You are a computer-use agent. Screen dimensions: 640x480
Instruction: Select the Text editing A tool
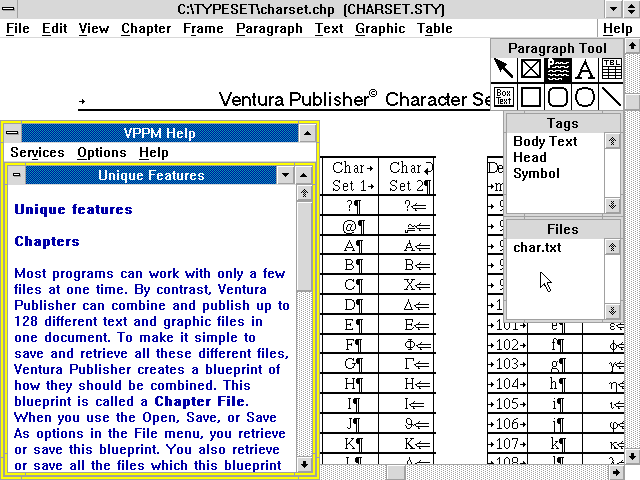[585, 69]
